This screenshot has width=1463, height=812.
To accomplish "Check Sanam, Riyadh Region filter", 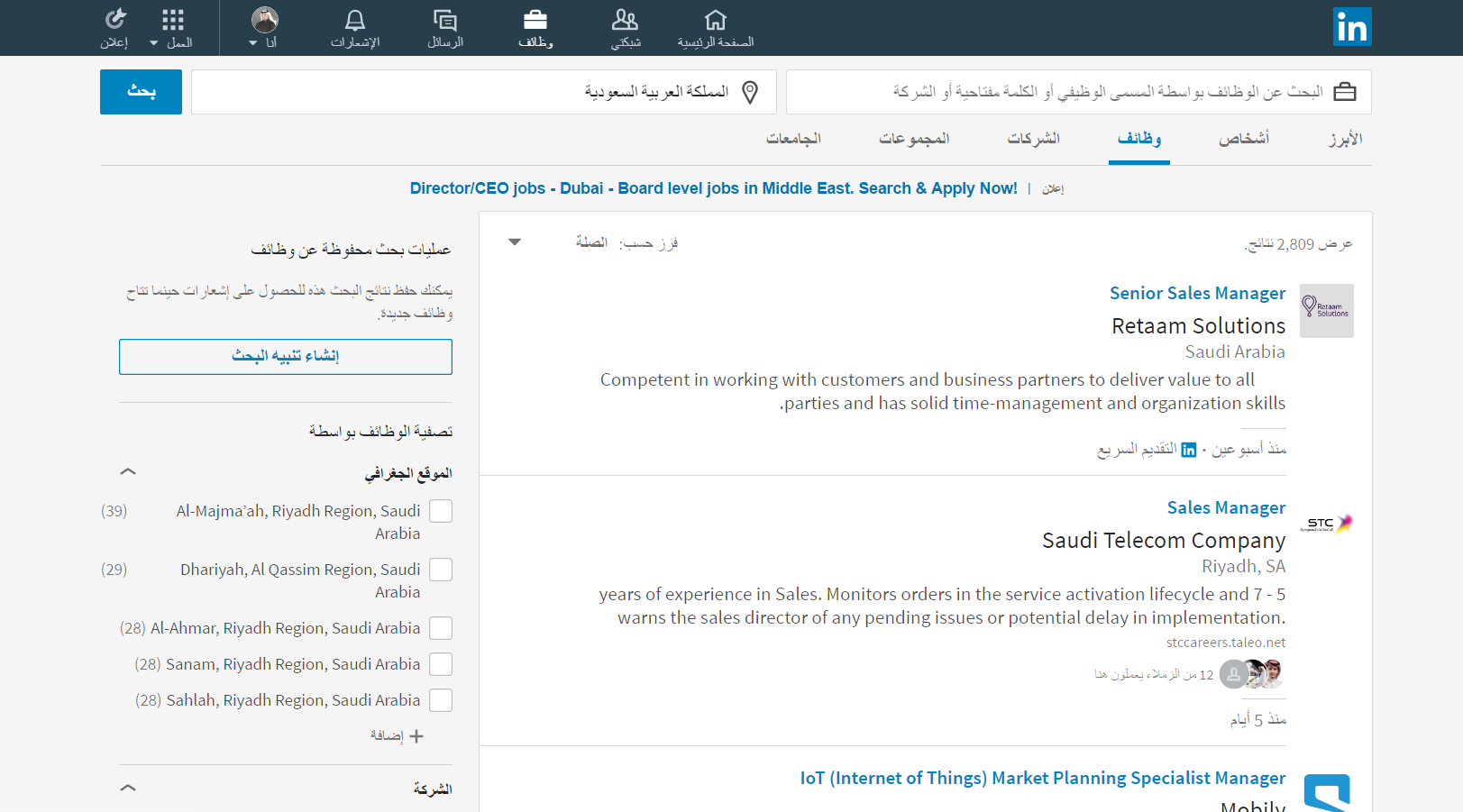I will (441, 664).
